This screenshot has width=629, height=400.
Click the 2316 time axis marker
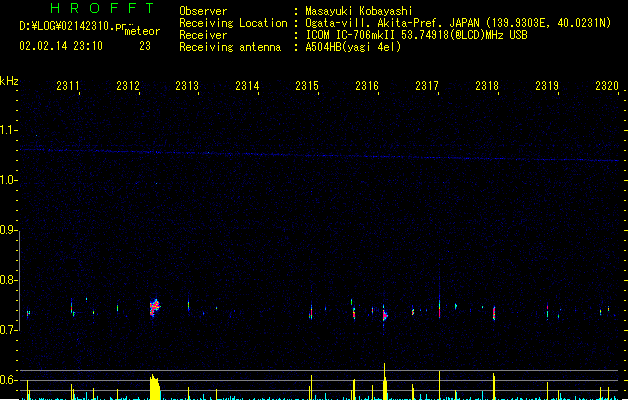click(367, 86)
